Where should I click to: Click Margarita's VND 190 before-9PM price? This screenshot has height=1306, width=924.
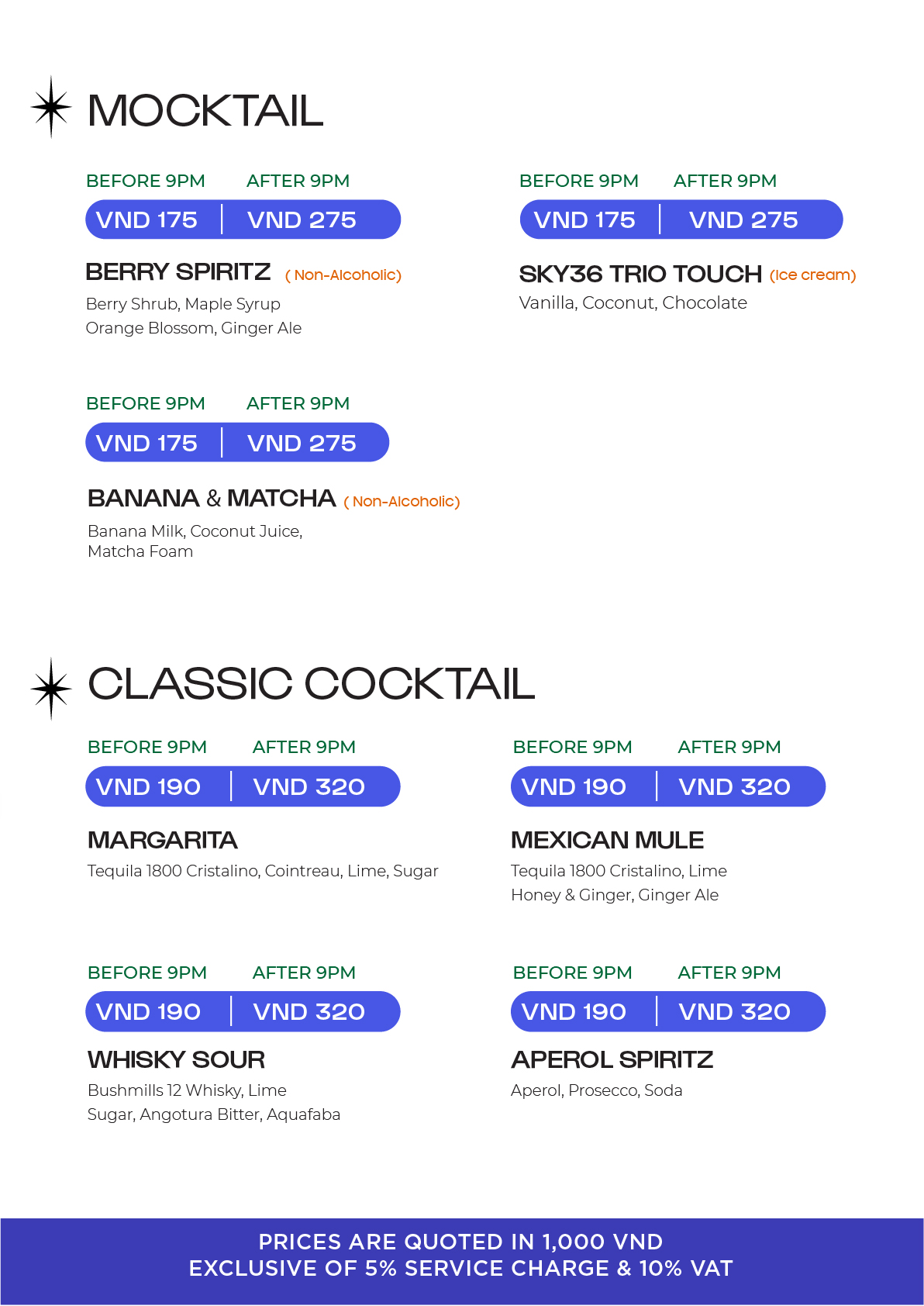148,787
